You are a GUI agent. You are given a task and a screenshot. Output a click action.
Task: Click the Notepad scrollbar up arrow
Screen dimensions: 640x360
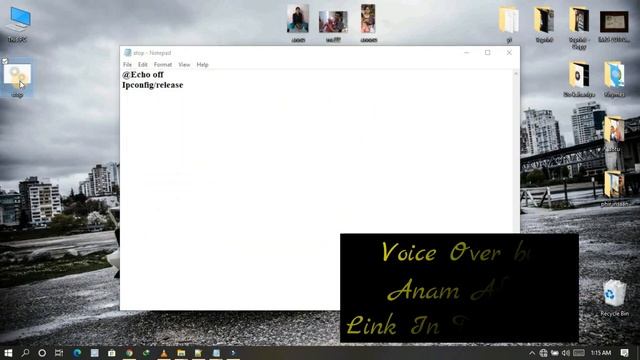[516, 74]
